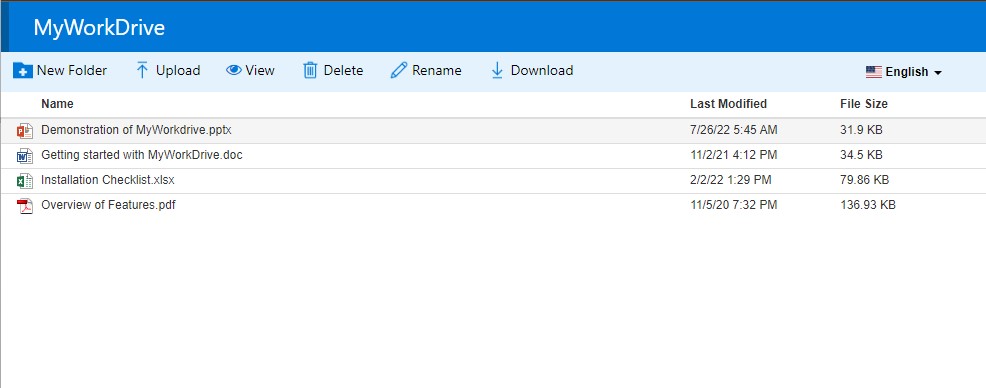
Task: Select the PDF file icon
Action: (25, 206)
